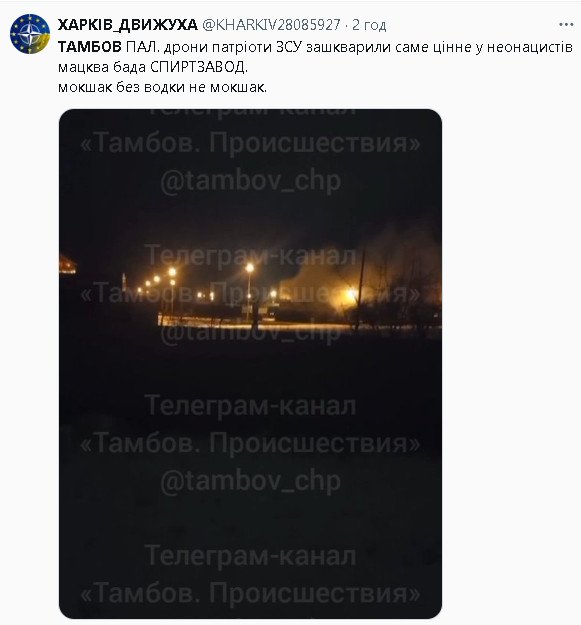581x625 pixels.
Task: Click the line 'мокшак без водки не мокшак.'
Action: pyautogui.click(x=162, y=87)
